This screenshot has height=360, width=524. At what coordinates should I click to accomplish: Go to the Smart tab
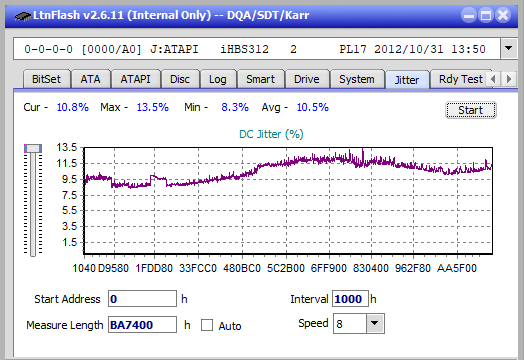click(x=260, y=79)
